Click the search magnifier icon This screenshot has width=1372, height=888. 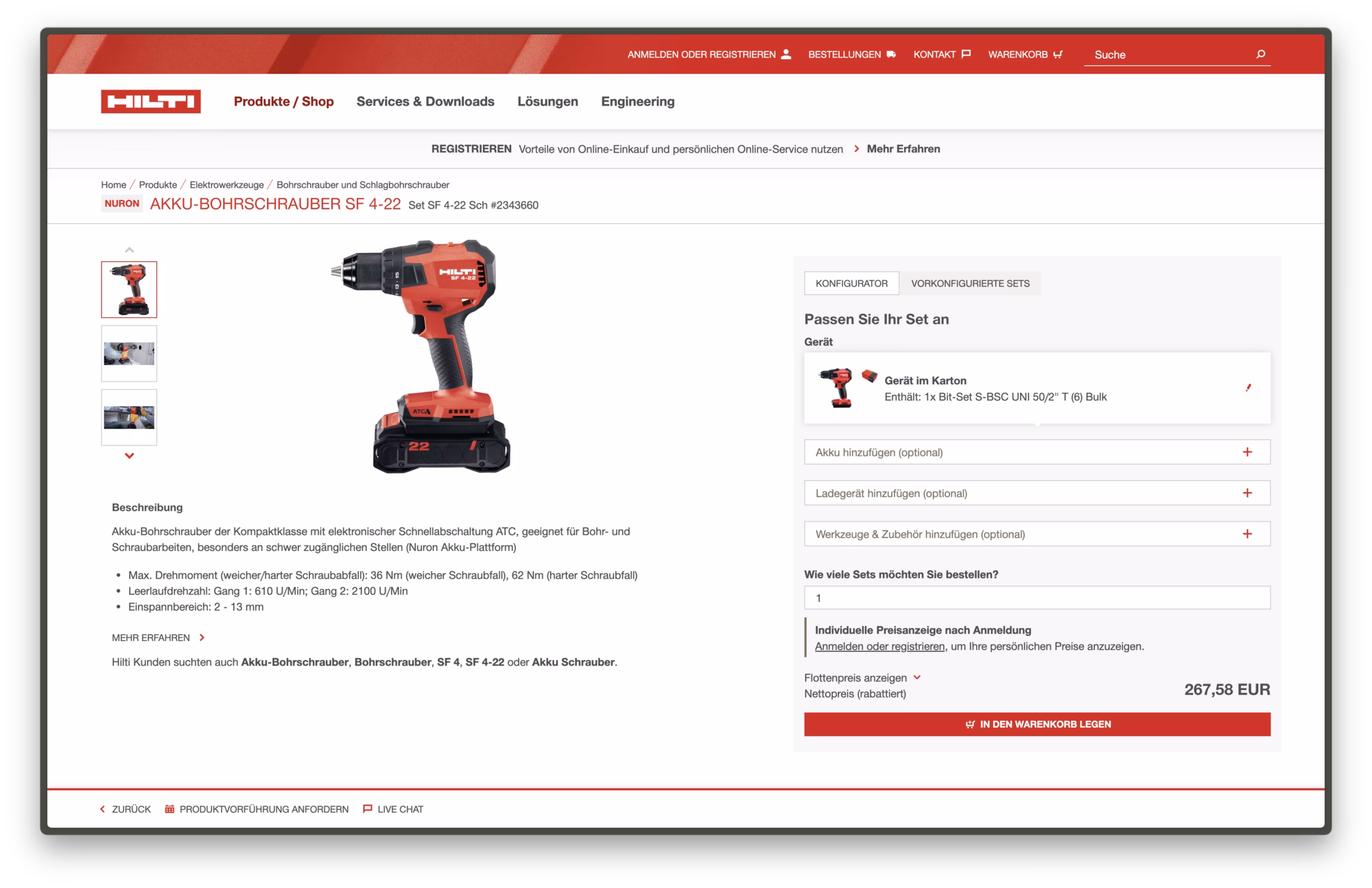1261,54
